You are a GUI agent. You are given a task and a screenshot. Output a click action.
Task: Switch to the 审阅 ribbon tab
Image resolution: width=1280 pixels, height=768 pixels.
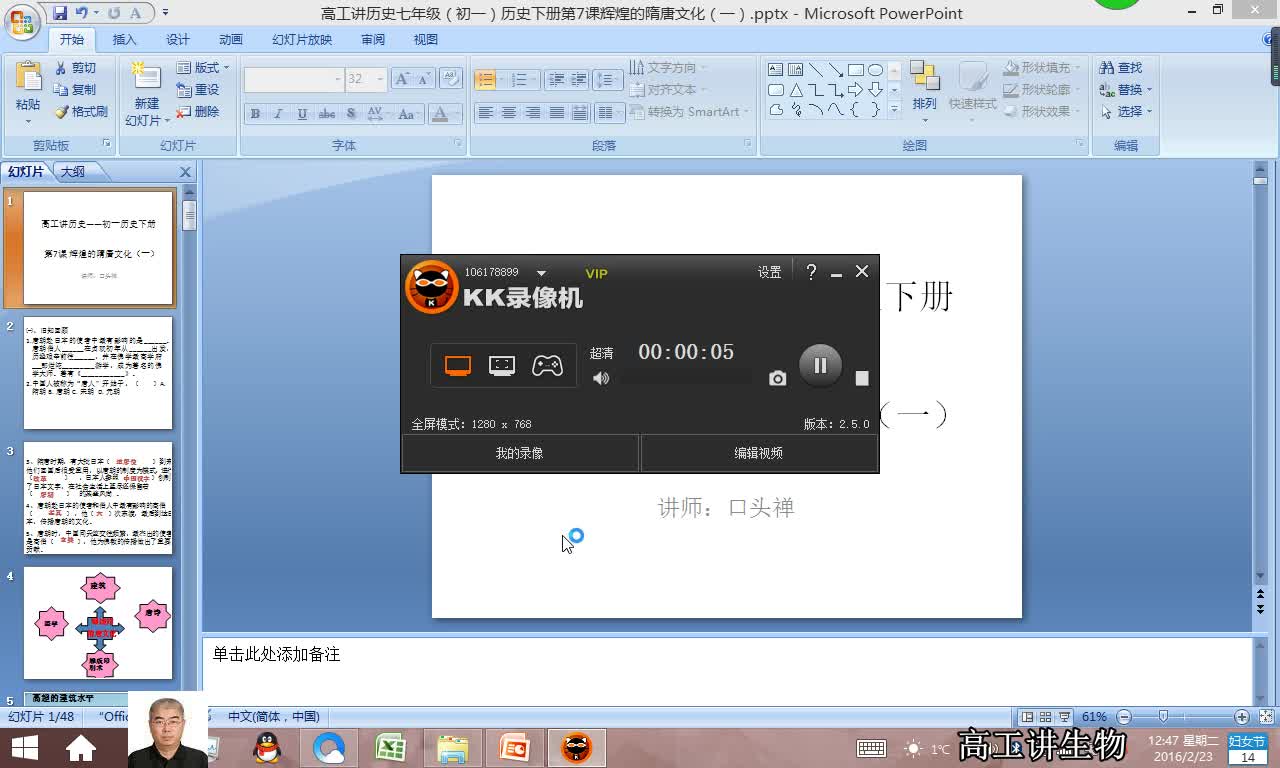tap(373, 39)
